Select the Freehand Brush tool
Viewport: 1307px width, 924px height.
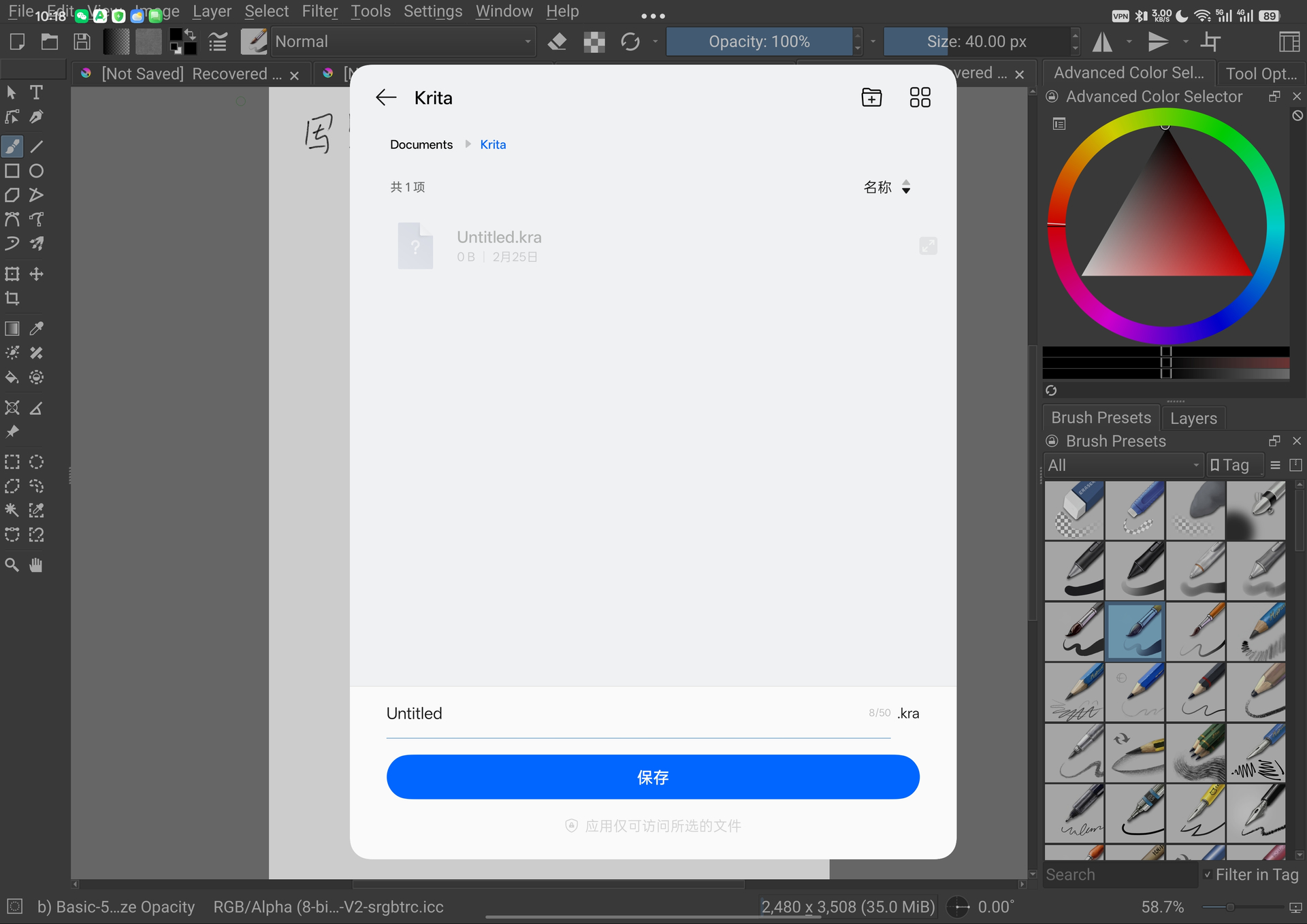click(x=12, y=146)
